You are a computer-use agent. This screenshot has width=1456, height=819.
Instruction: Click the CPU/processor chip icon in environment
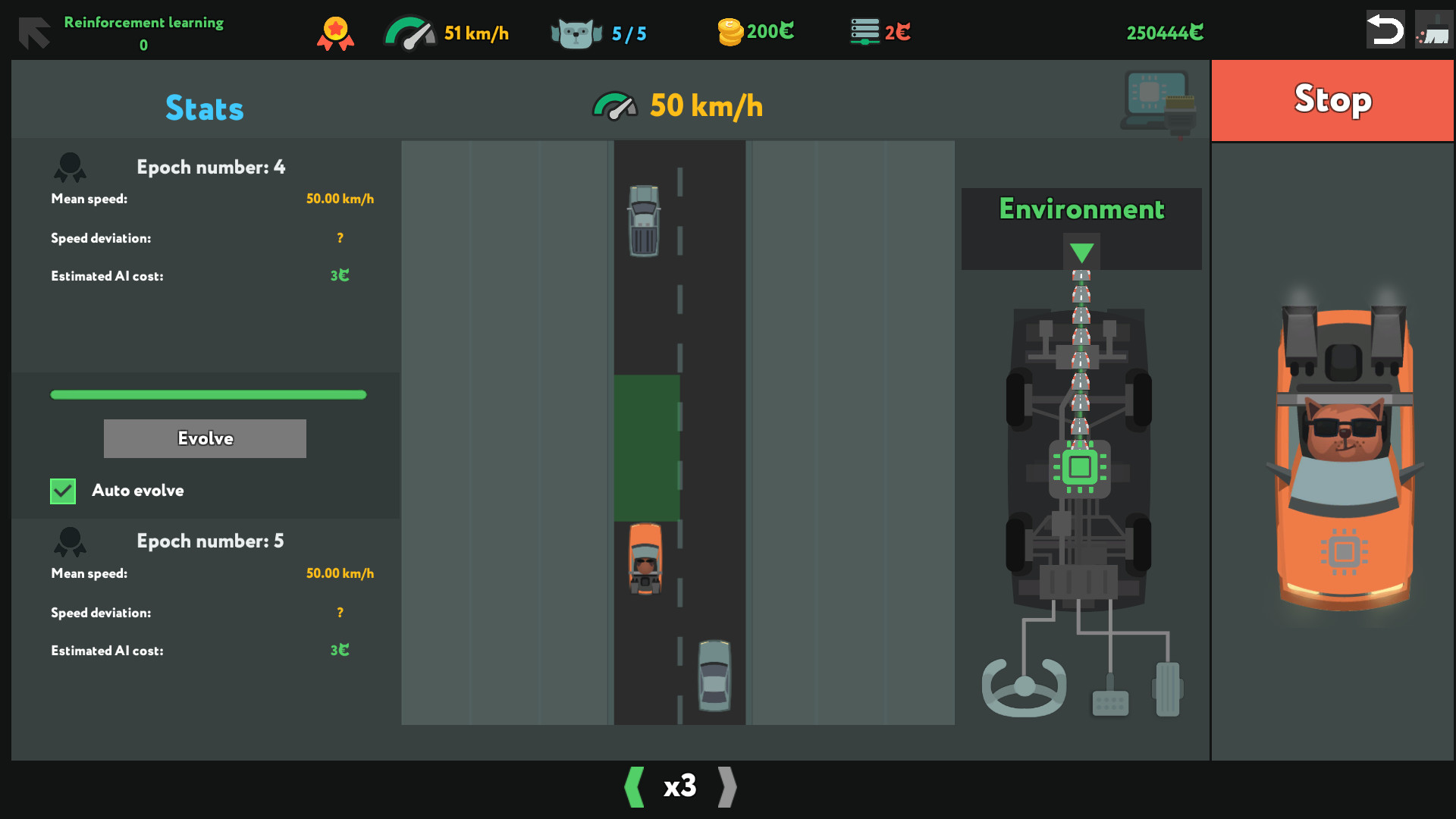tap(1083, 468)
